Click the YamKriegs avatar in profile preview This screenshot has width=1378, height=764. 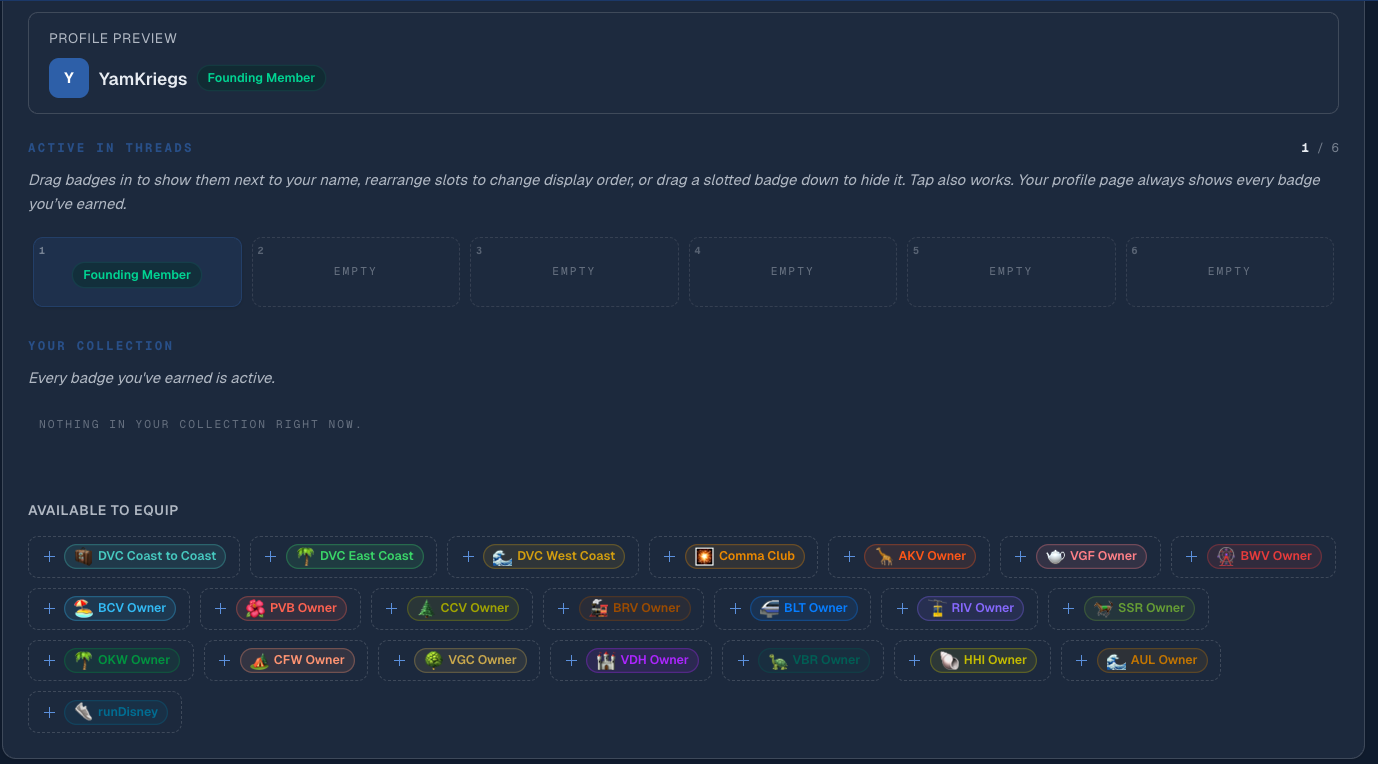69,78
